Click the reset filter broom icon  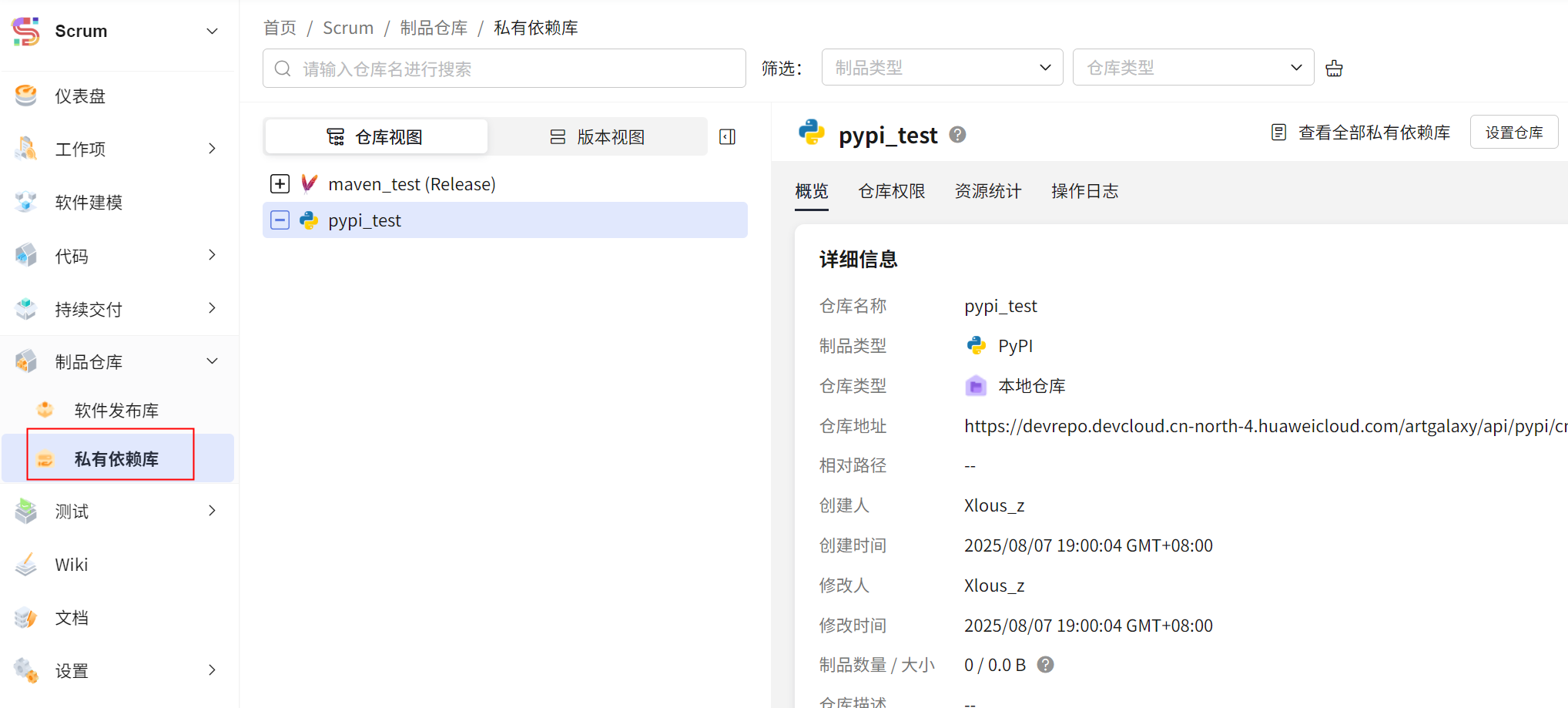[1334, 69]
